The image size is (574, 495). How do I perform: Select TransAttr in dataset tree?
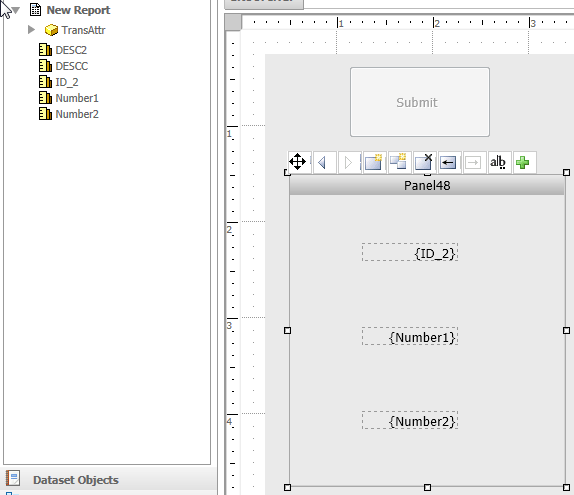point(83,30)
